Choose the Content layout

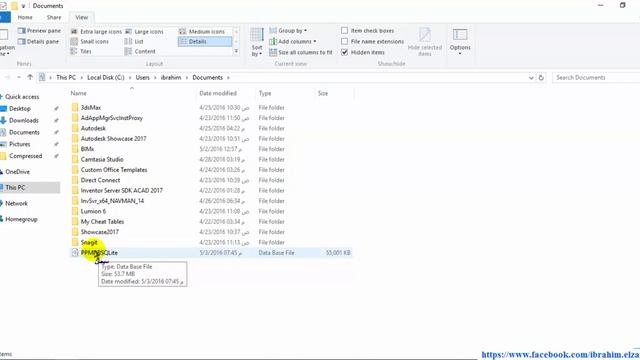pos(140,51)
